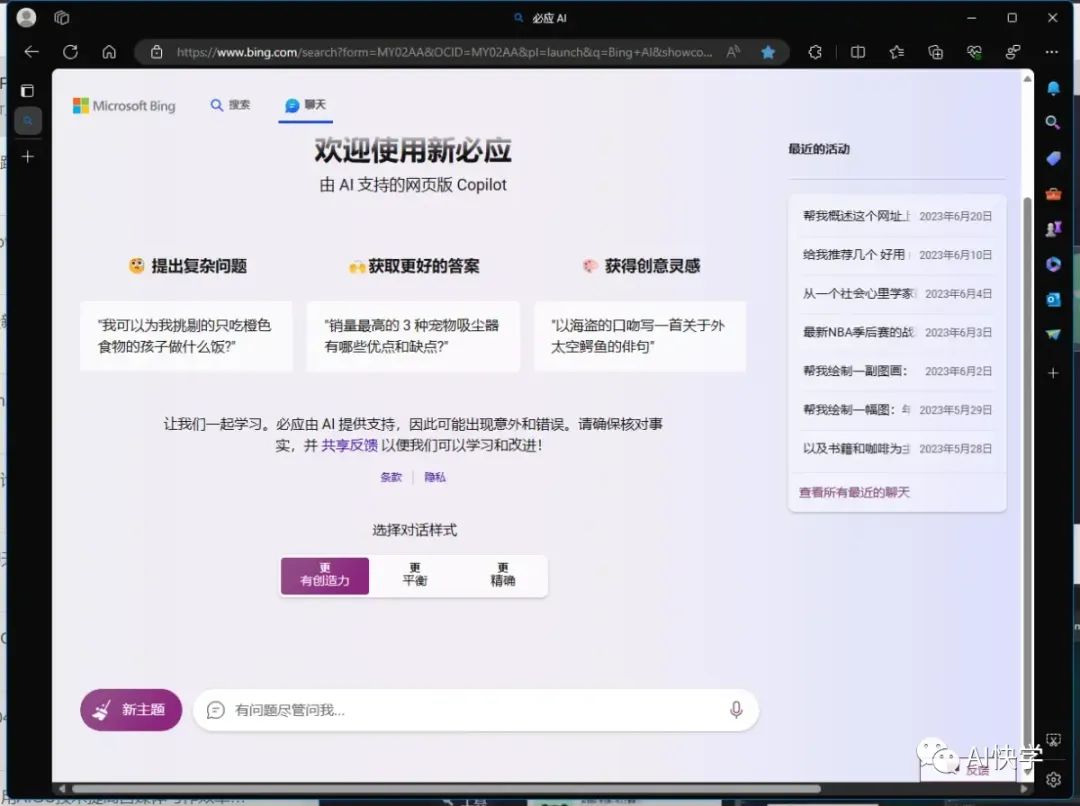The height and width of the screenshot is (806, 1080).
Task: Switch to the 搜索 tab
Action: 230,105
